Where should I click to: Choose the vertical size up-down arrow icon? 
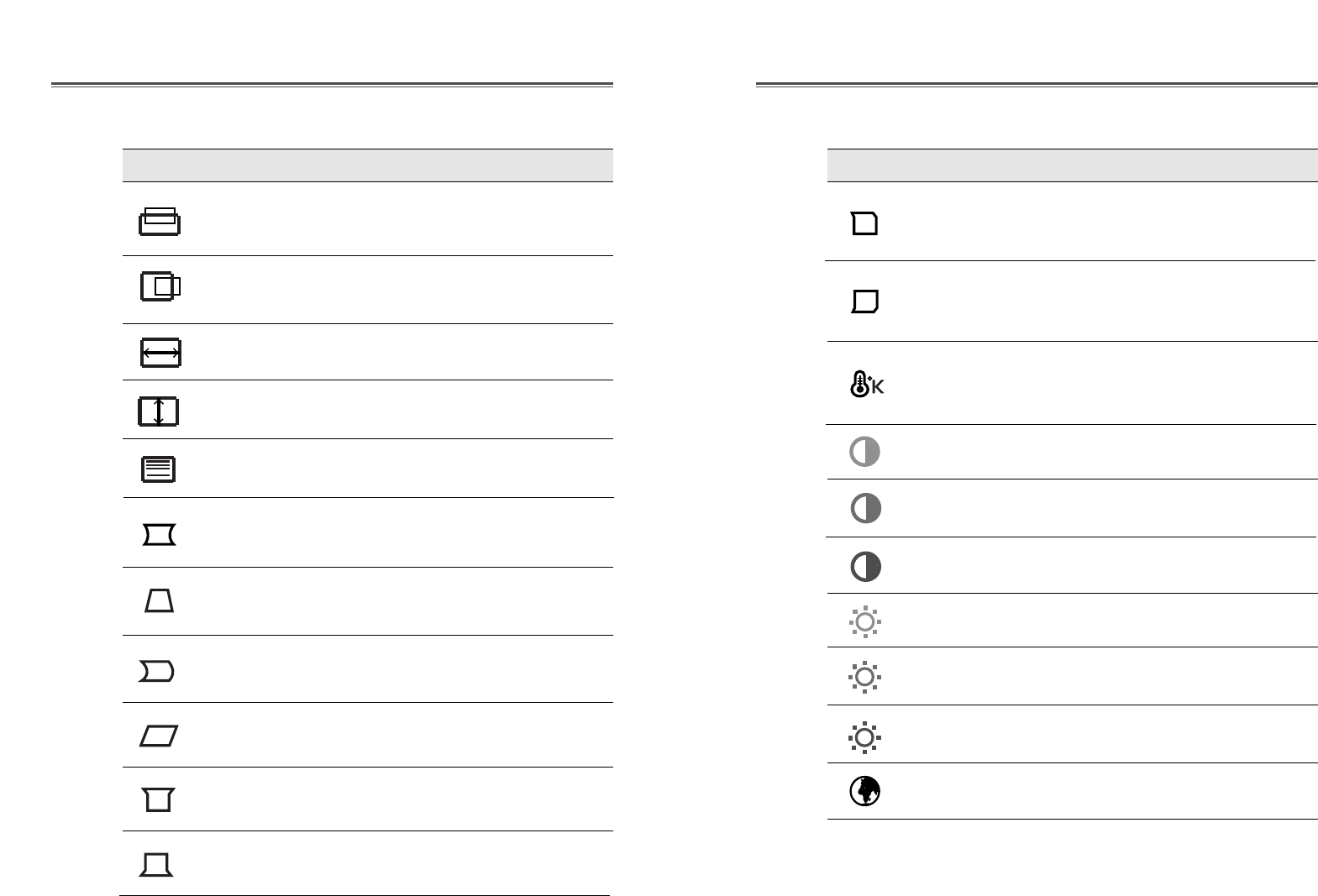pyautogui.click(x=158, y=411)
